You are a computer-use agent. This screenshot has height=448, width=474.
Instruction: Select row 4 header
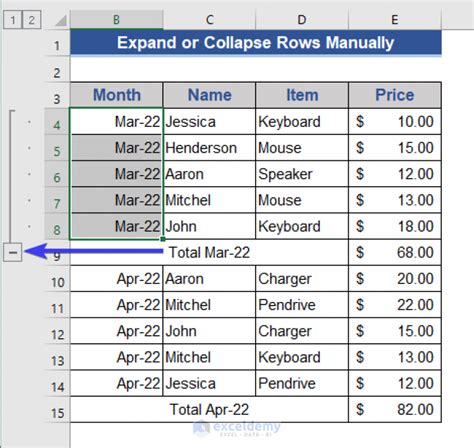(57, 121)
